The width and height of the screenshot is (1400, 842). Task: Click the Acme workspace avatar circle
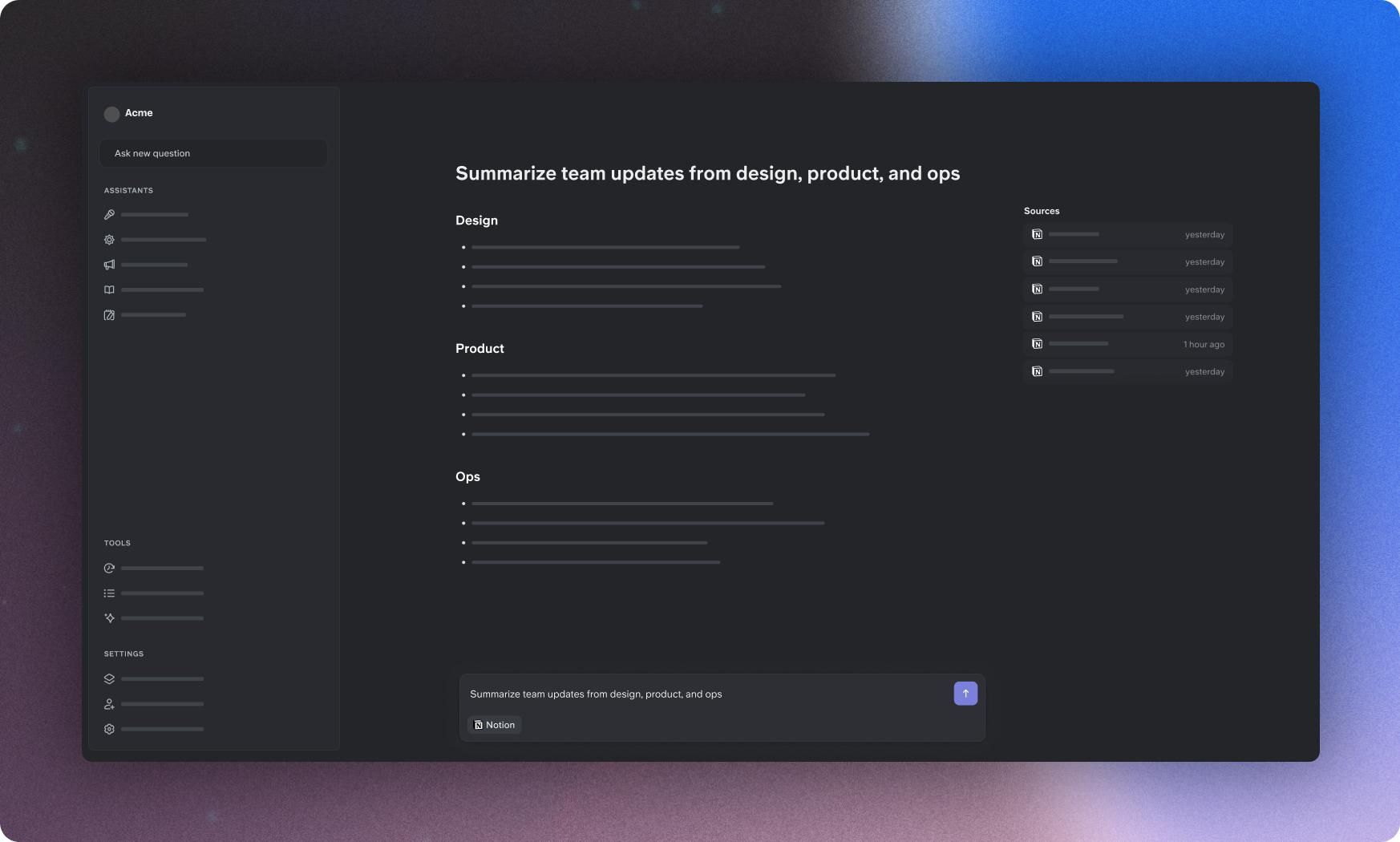pos(111,114)
